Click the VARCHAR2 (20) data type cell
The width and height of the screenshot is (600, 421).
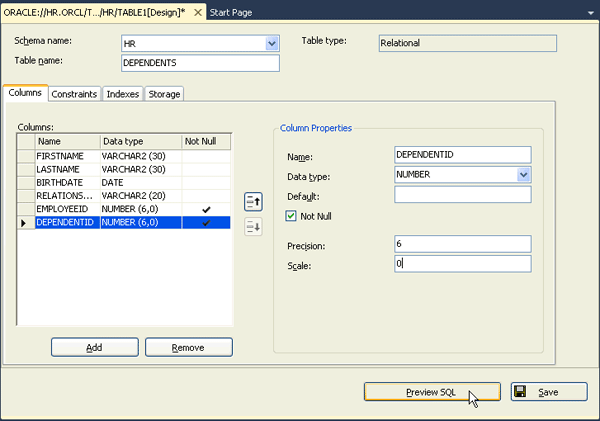(x=141, y=196)
